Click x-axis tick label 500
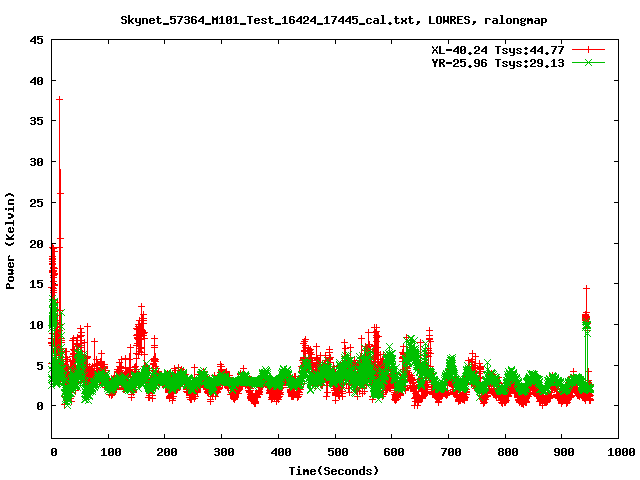The image size is (640, 480). click(x=338, y=452)
